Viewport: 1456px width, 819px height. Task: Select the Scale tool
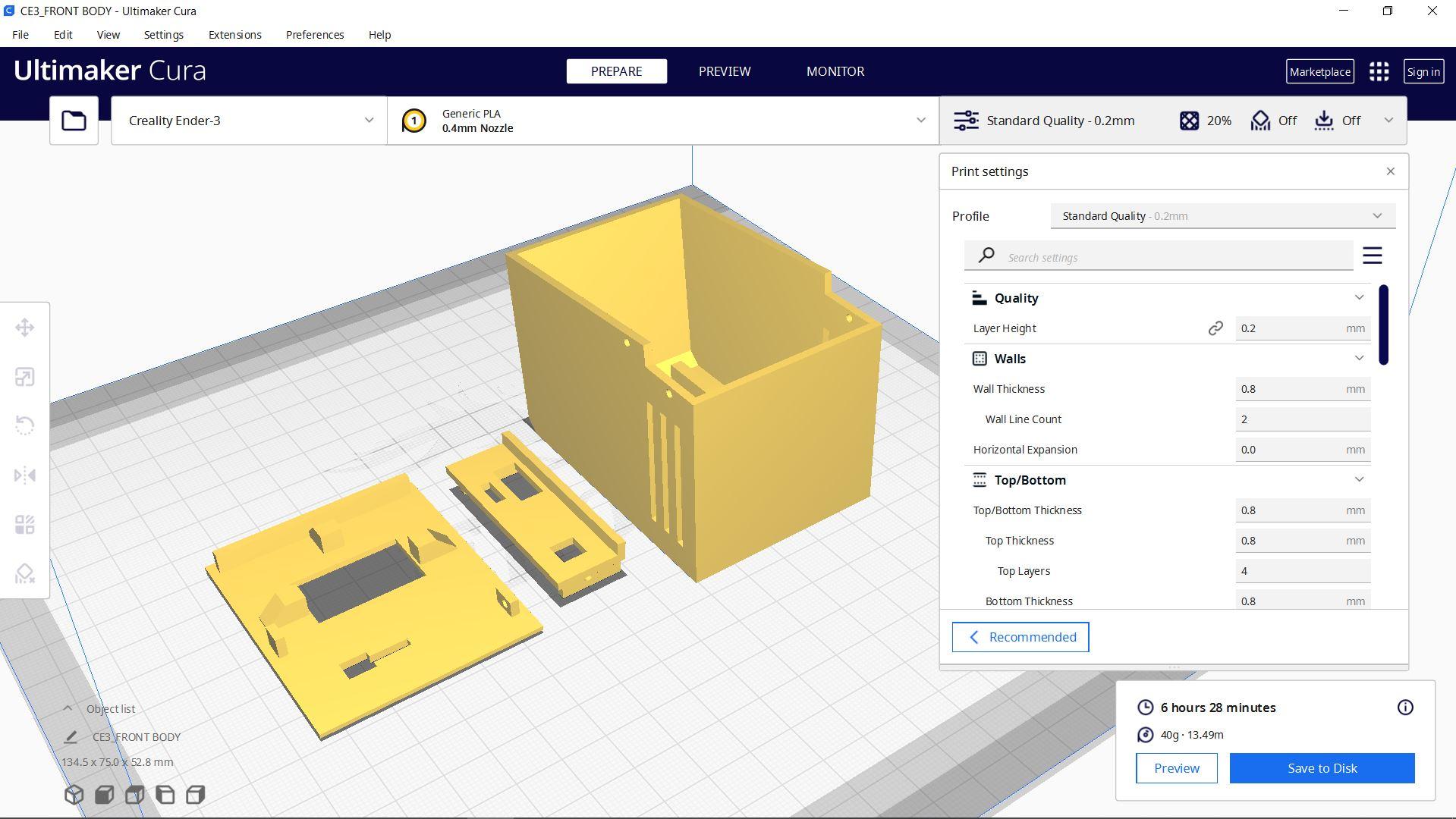click(25, 377)
